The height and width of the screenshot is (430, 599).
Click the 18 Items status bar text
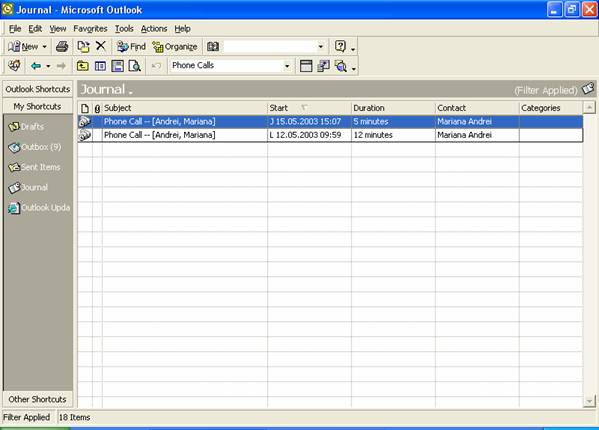click(74, 417)
